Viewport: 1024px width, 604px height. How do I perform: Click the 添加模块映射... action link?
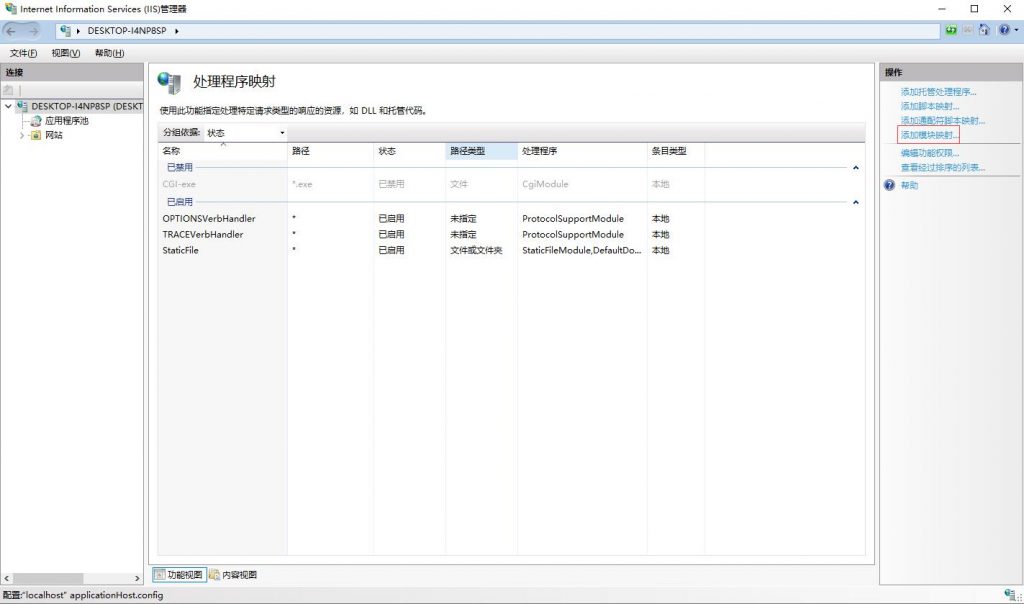(x=930, y=135)
